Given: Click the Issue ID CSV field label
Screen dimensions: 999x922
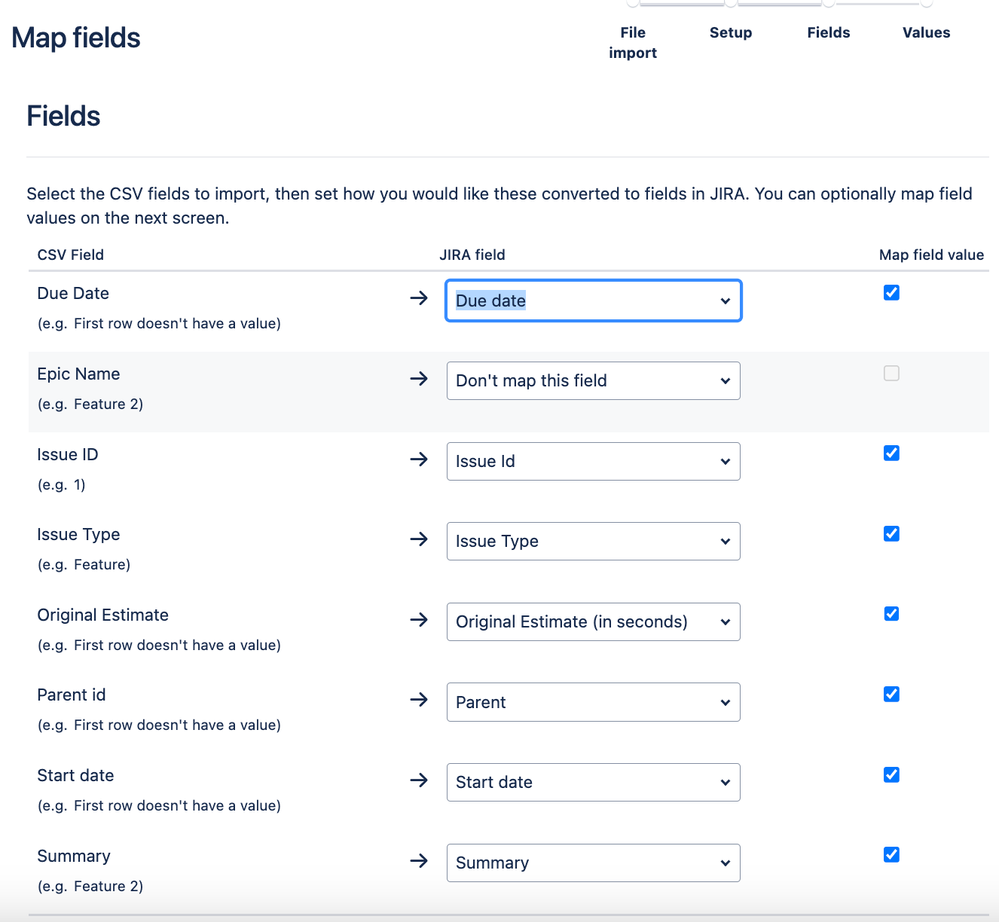Looking at the screenshot, I should [x=68, y=454].
